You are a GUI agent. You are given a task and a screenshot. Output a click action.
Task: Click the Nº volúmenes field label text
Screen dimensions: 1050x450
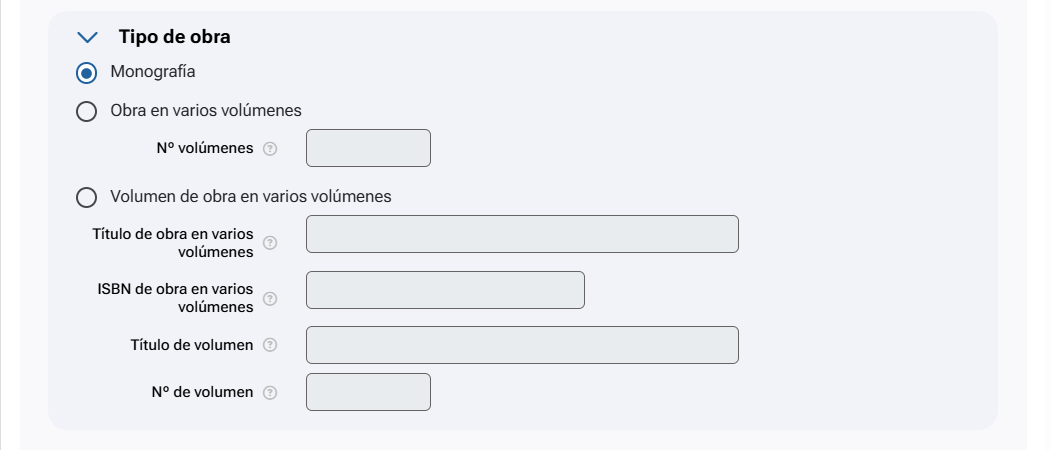coord(204,149)
